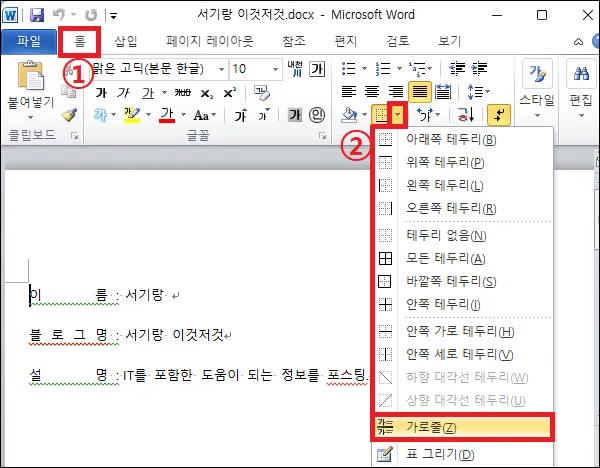The height and width of the screenshot is (468, 600).
Task: Center align the text
Action: click(372, 92)
